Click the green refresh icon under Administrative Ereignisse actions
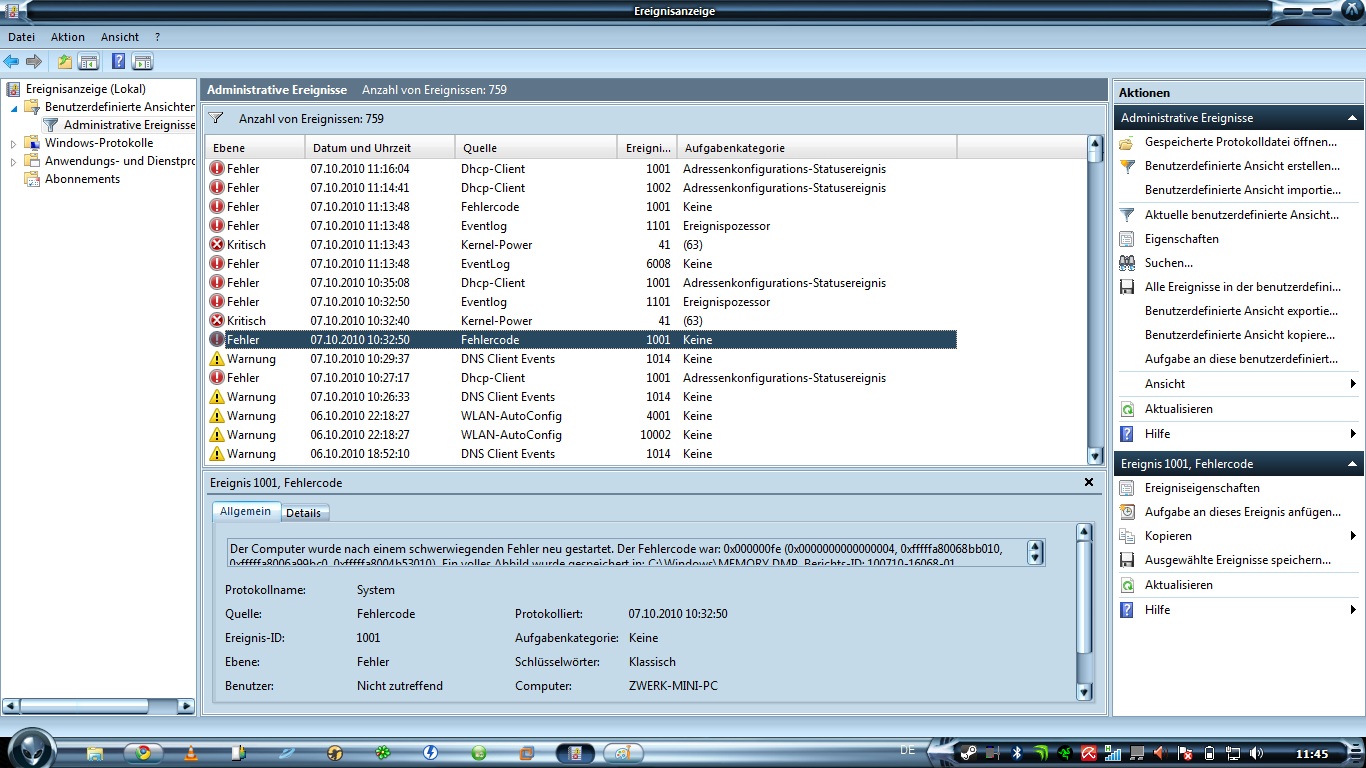Screen dimensions: 1366x768 tap(1127, 409)
